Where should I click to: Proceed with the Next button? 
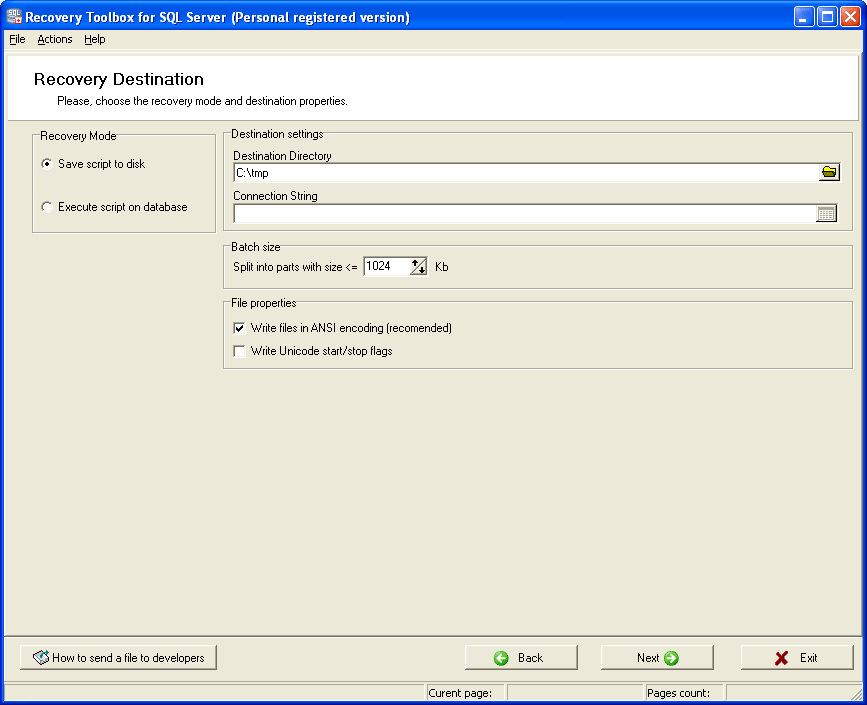[x=657, y=657]
